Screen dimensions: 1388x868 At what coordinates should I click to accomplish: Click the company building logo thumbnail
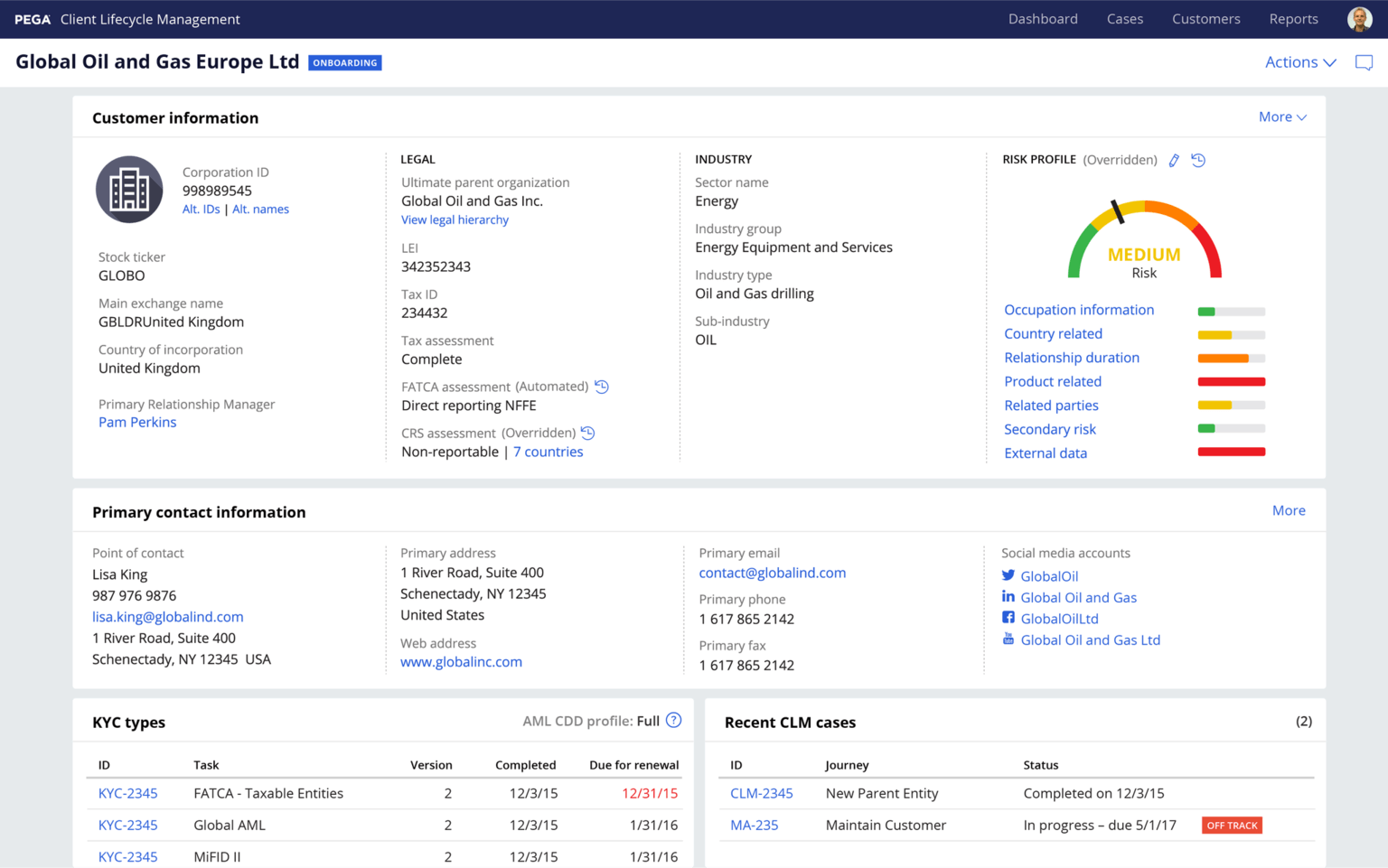(x=129, y=190)
